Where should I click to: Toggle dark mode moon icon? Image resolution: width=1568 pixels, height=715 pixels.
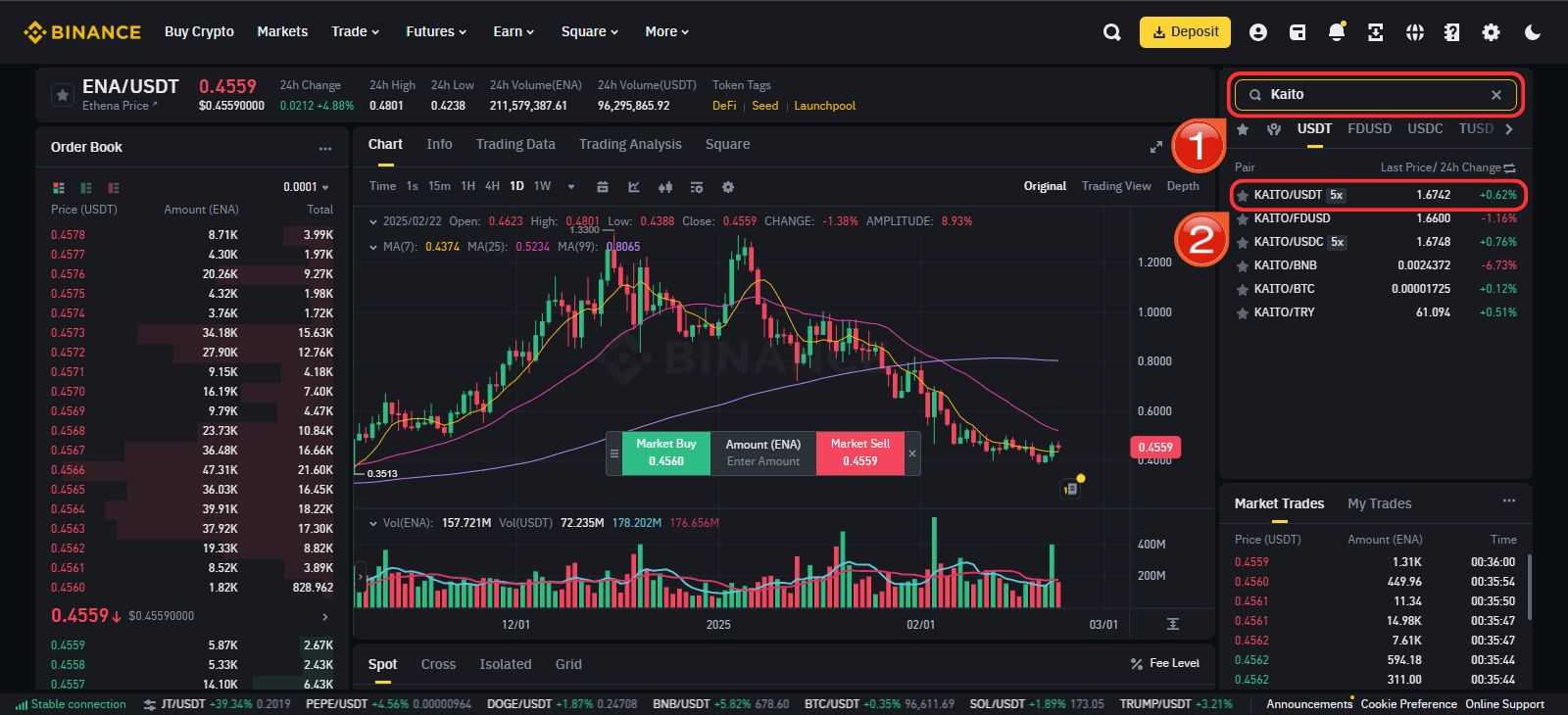[x=1533, y=32]
